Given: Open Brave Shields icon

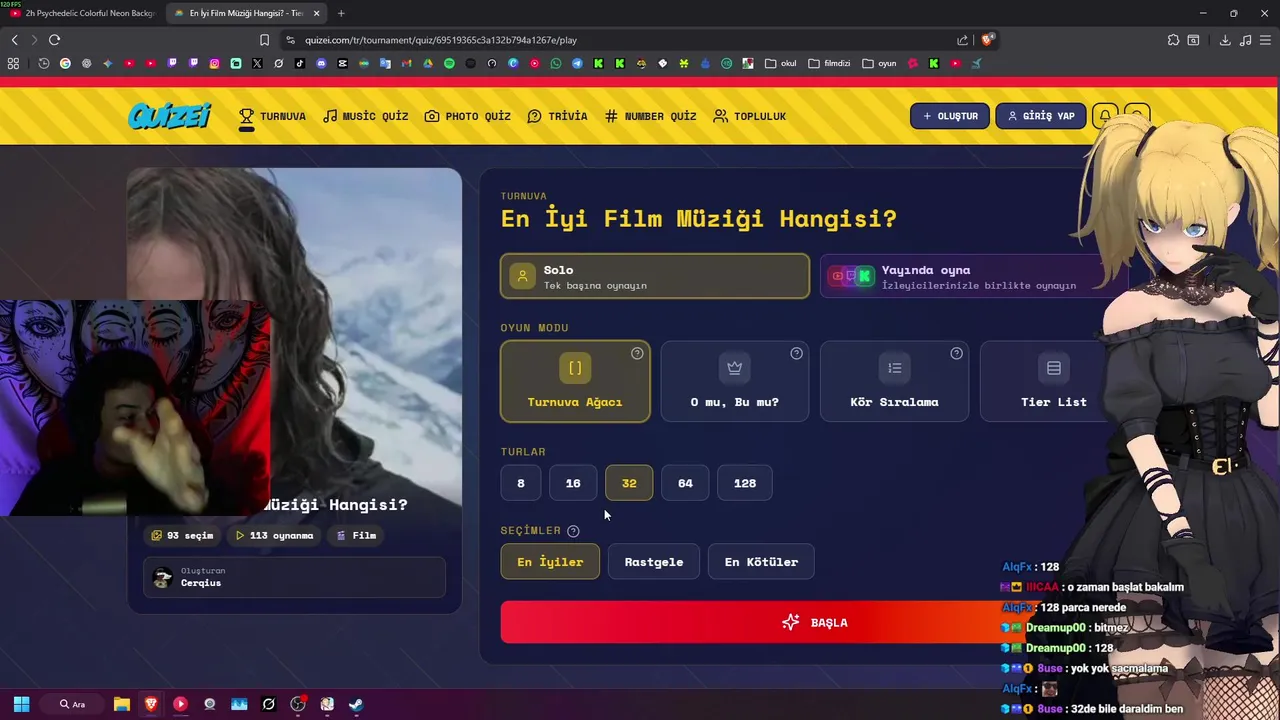Looking at the screenshot, I should pyautogui.click(x=987, y=40).
